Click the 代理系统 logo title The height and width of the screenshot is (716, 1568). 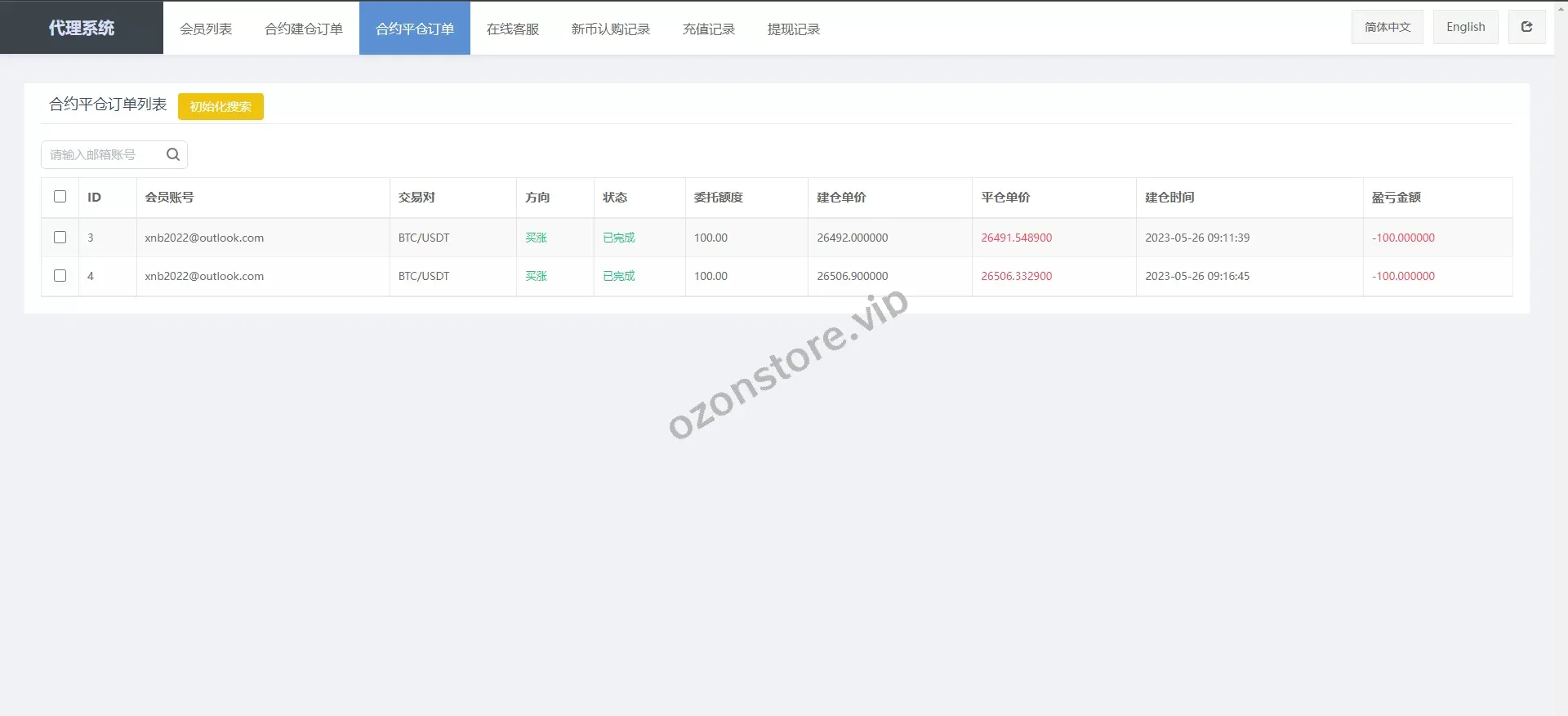click(82, 28)
